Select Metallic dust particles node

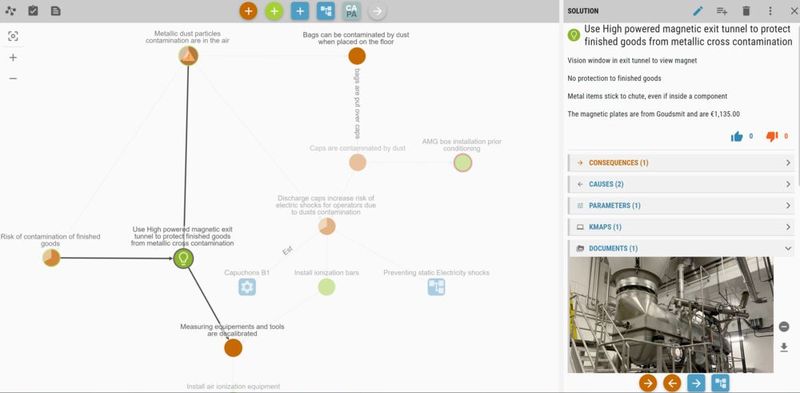pyautogui.click(x=188, y=56)
